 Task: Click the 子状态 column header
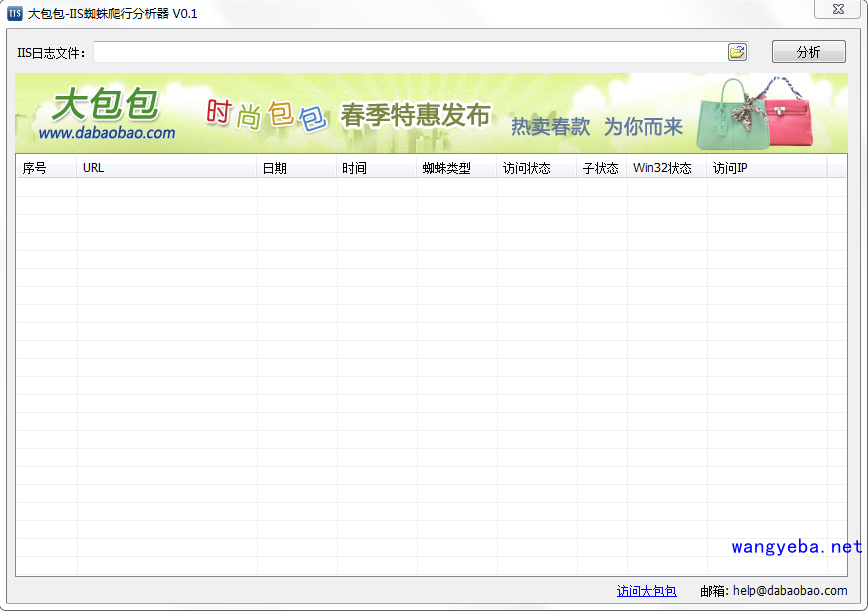pos(602,168)
